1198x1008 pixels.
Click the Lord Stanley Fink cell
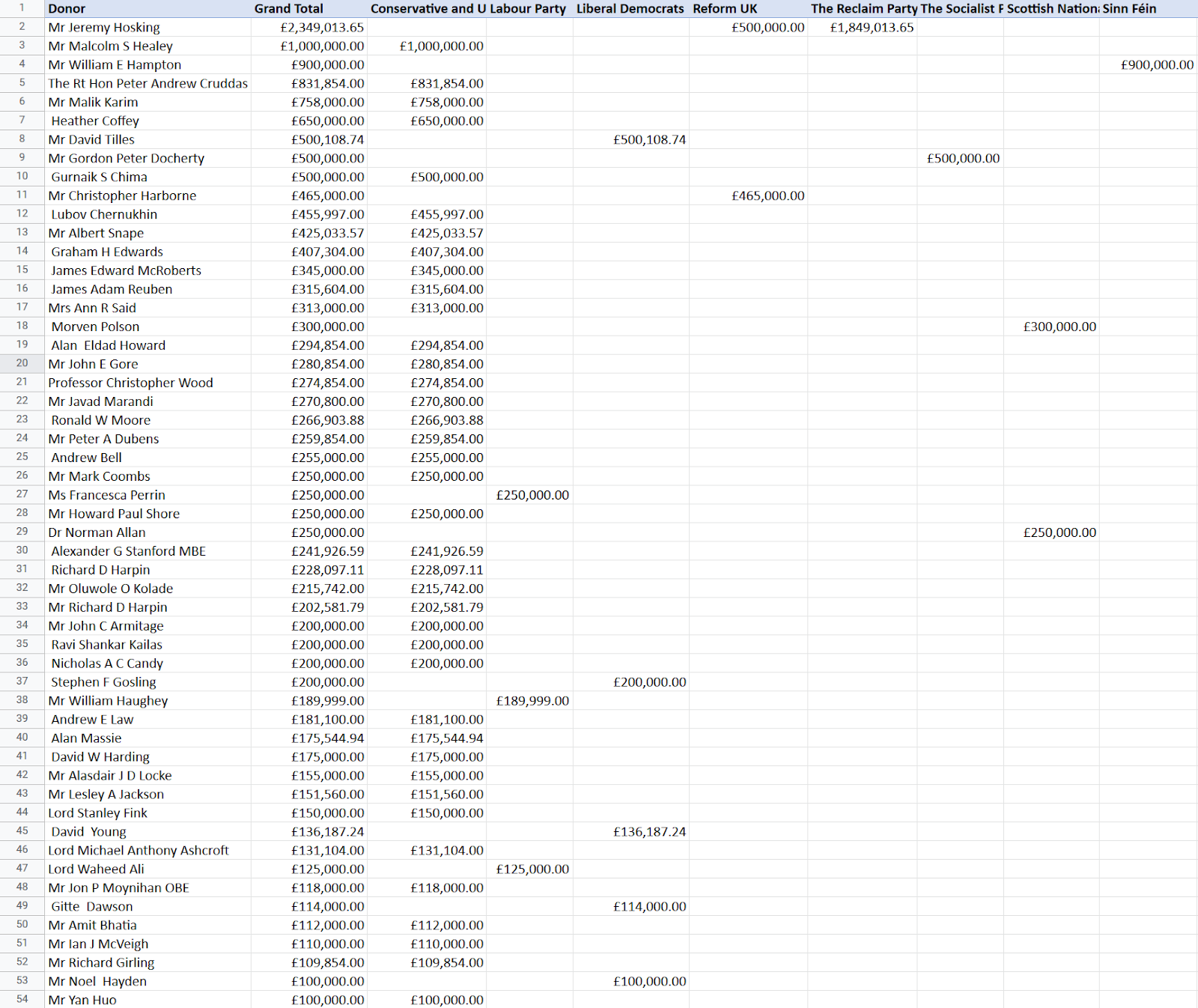[x=148, y=813]
